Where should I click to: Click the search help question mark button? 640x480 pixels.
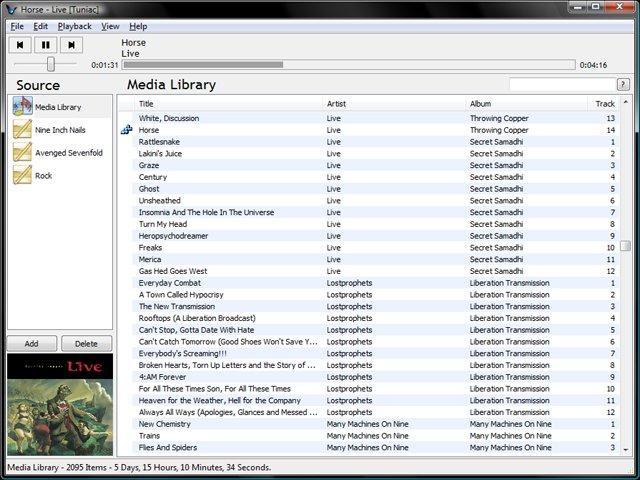tap(623, 84)
